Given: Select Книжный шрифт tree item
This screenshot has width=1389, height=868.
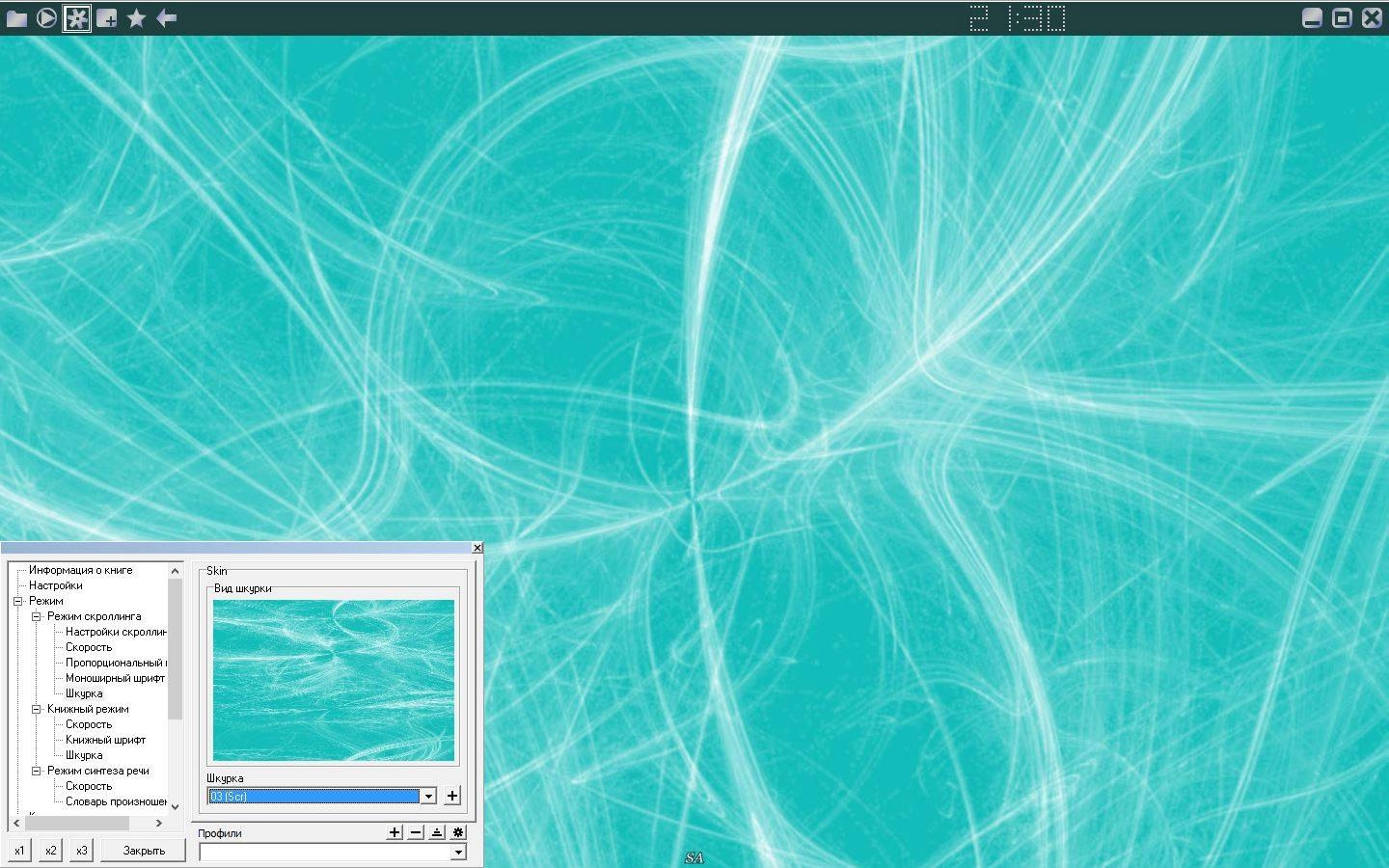Looking at the screenshot, I should pos(105,740).
